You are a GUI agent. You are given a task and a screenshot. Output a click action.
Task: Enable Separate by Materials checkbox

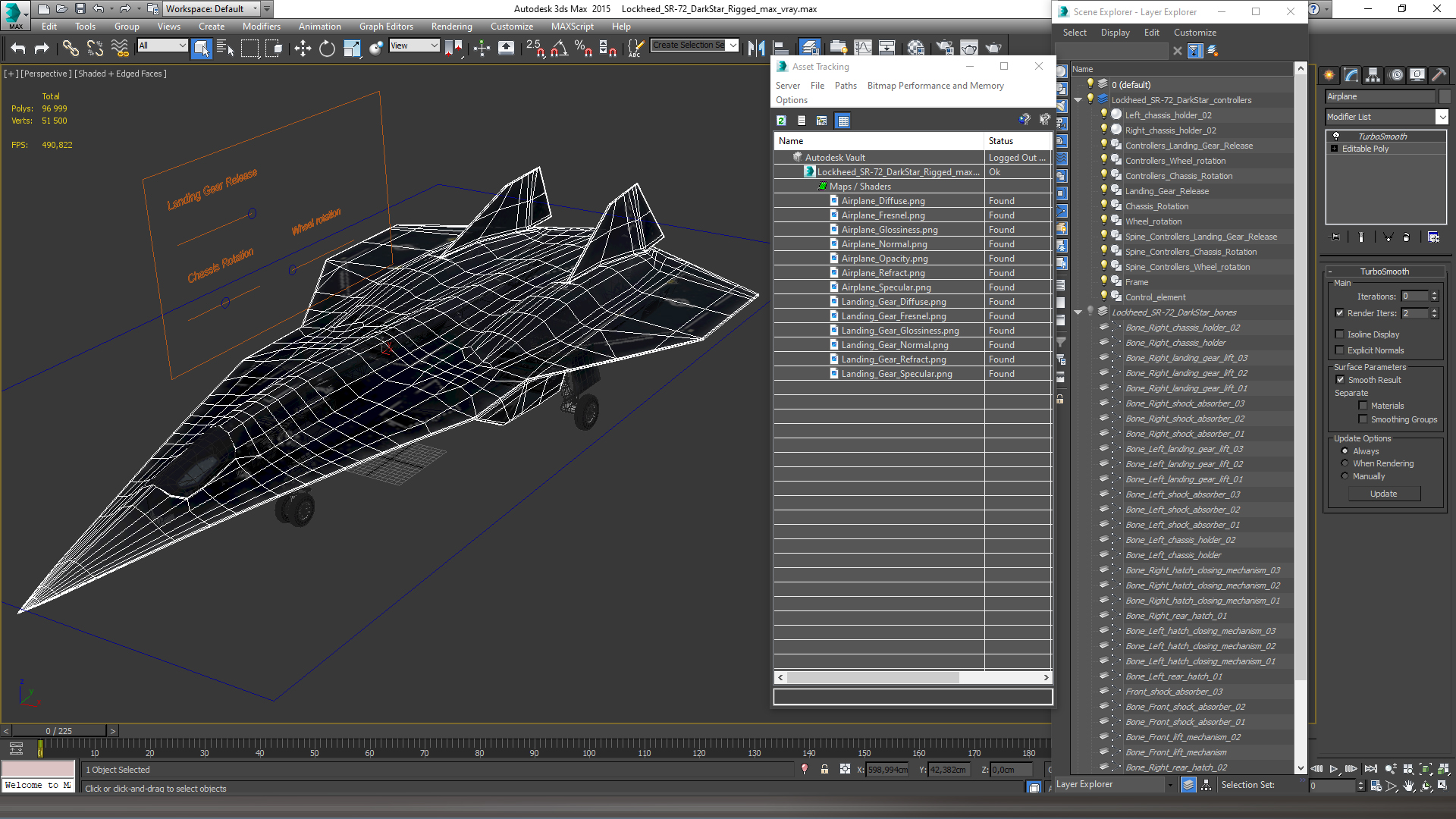(x=1363, y=406)
